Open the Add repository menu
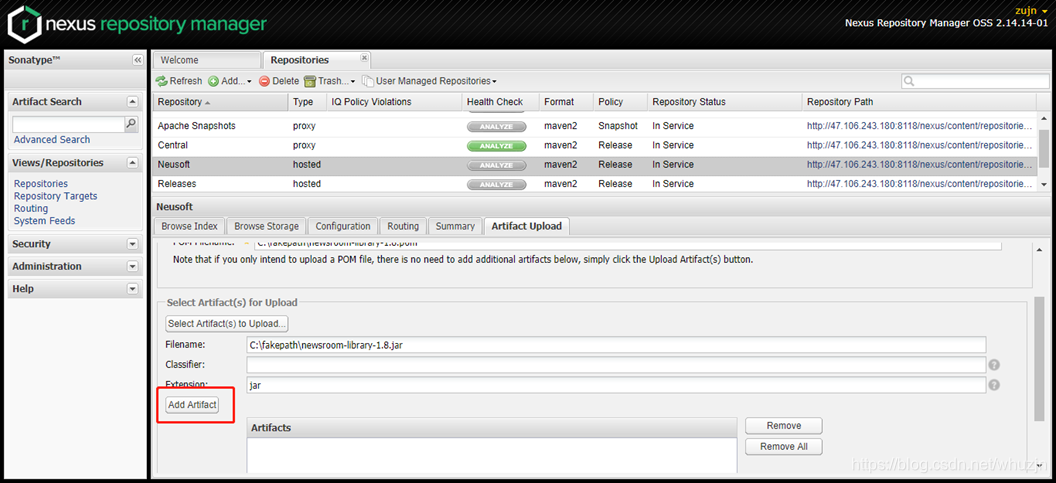This screenshot has width=1056, height=483. (x=230, y=81)
